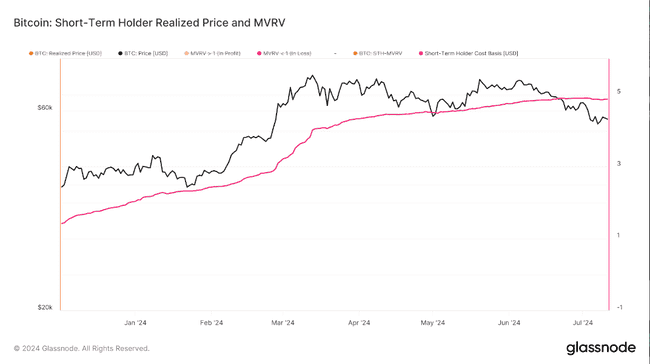Image resolution: width=650 pixels, height=364 pixels.
Task: Select the Jan '24 axis label
Action: (136, 323)
